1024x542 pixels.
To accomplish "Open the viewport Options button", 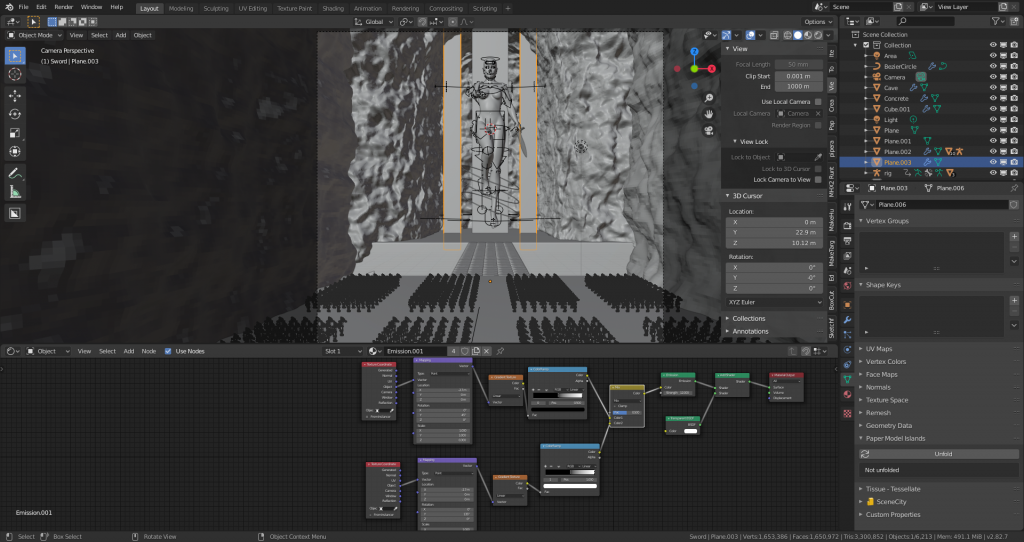I will click(816, 21).
